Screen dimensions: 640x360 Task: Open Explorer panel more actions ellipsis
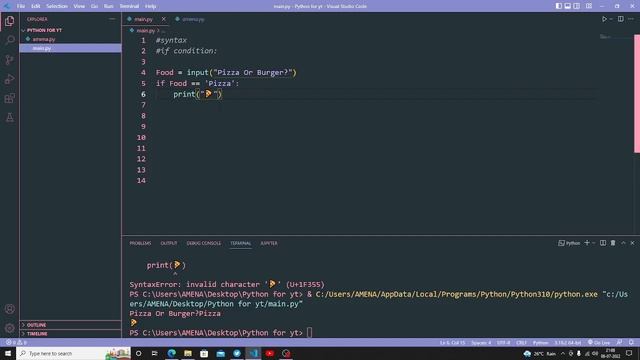point(112,19)
